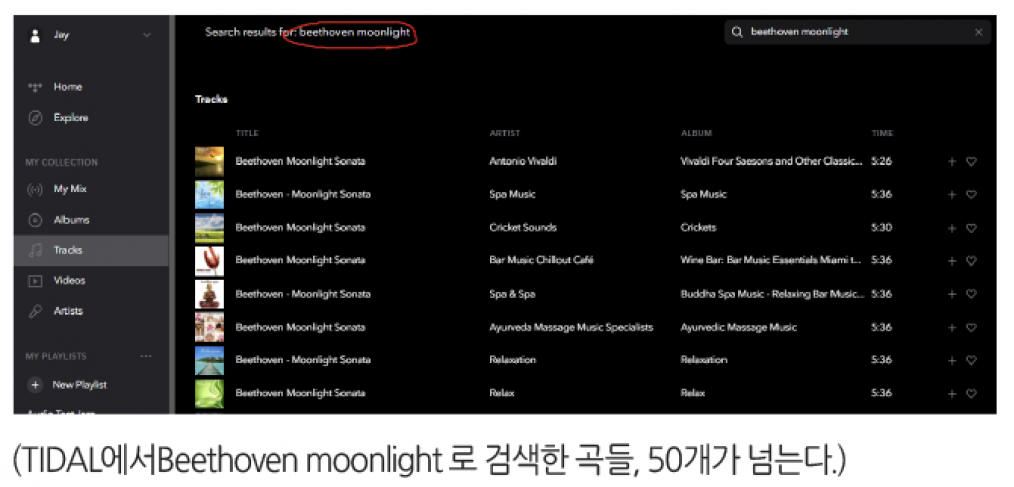Favorite the Antonio Vivaldi track heart
Viewport: 1014px width, 487px height.
coord(971,162)
